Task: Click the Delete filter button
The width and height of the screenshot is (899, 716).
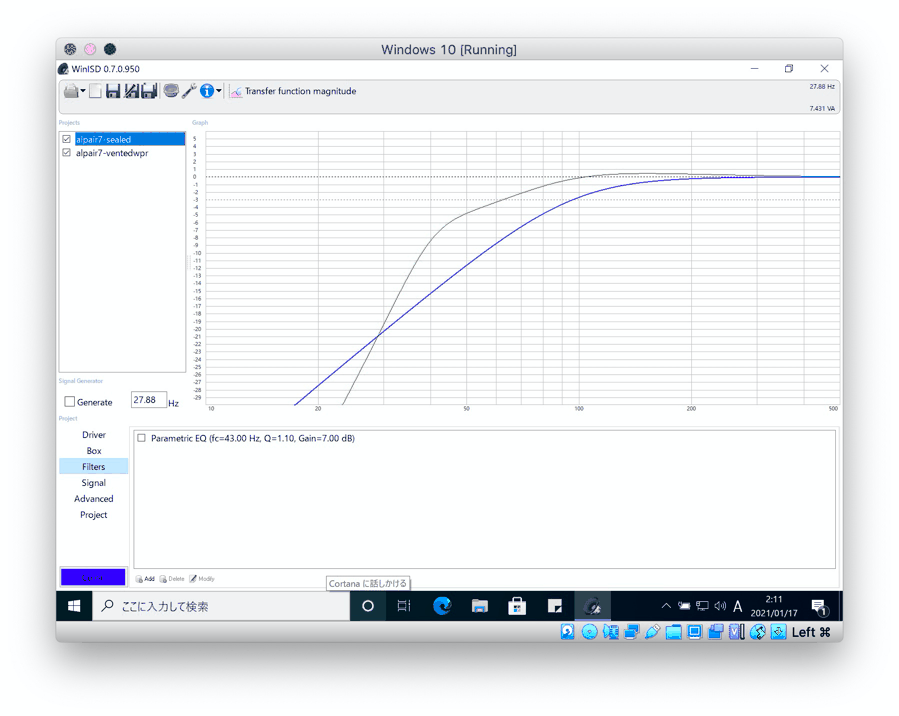Action: pyautogui.click(x=172, y=579)
